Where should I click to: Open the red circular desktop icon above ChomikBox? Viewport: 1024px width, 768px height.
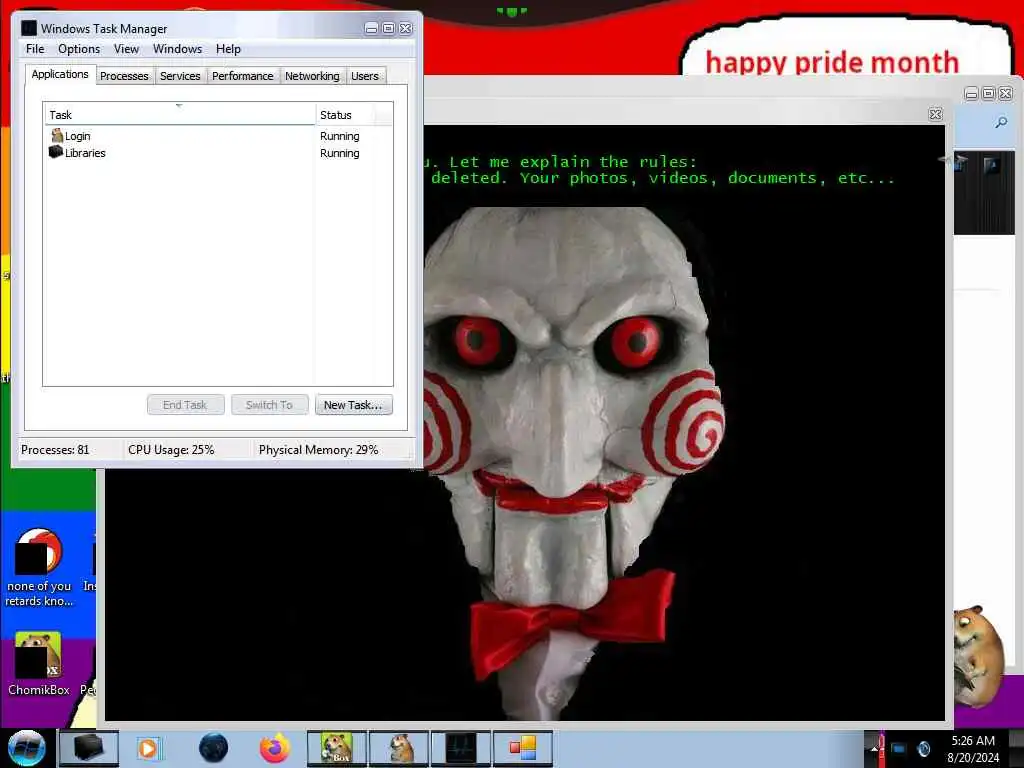pos(39,568)
